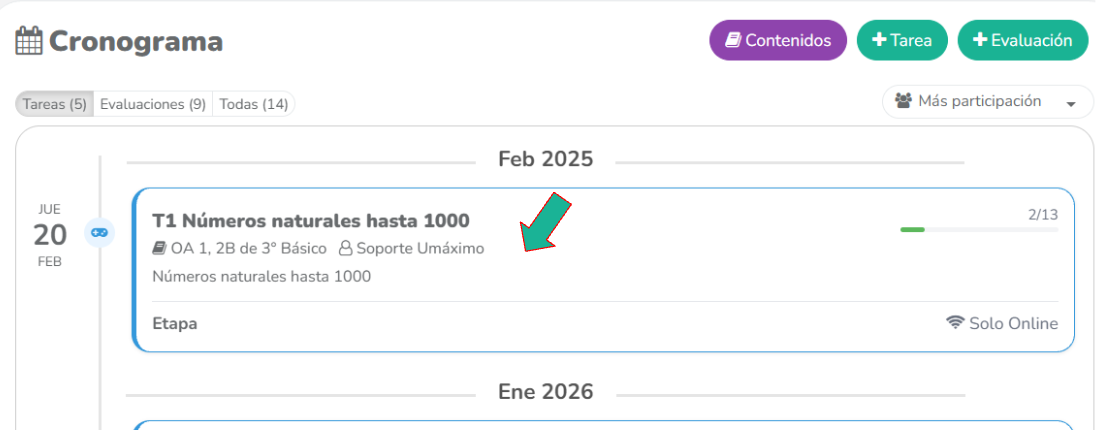Expand the Más participación sort dropdown
Viewport: 1106px width, 430px height.
click(980, 102)
